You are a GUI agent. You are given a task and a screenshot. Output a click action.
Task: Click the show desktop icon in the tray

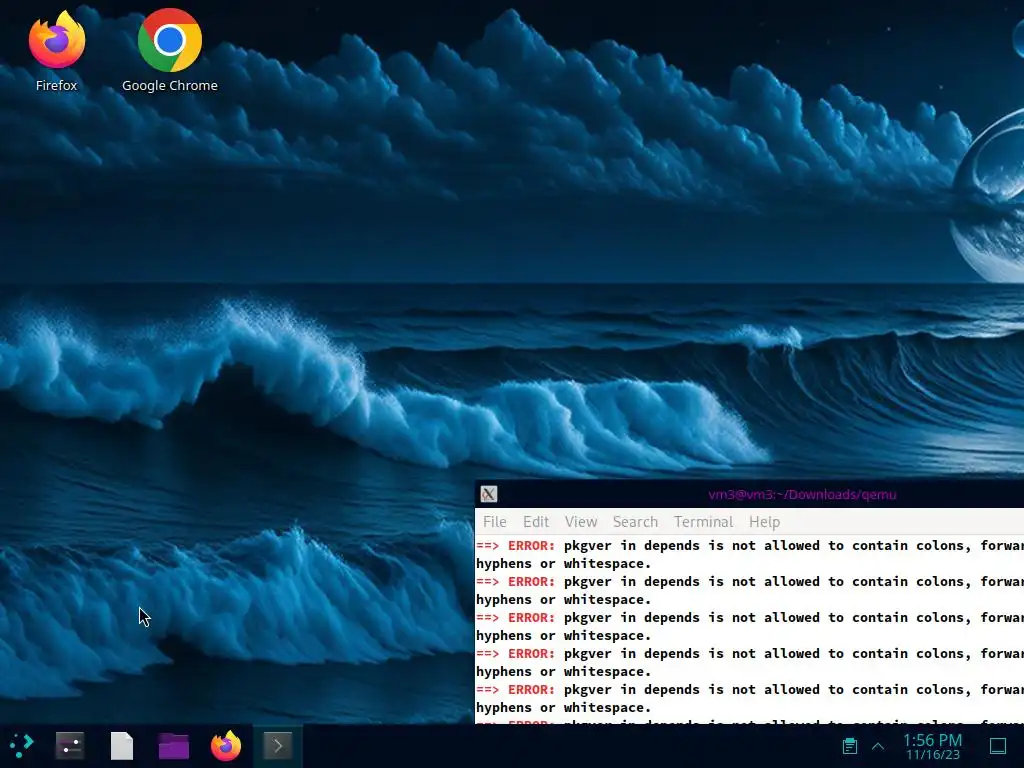click(x=998, y=746)
